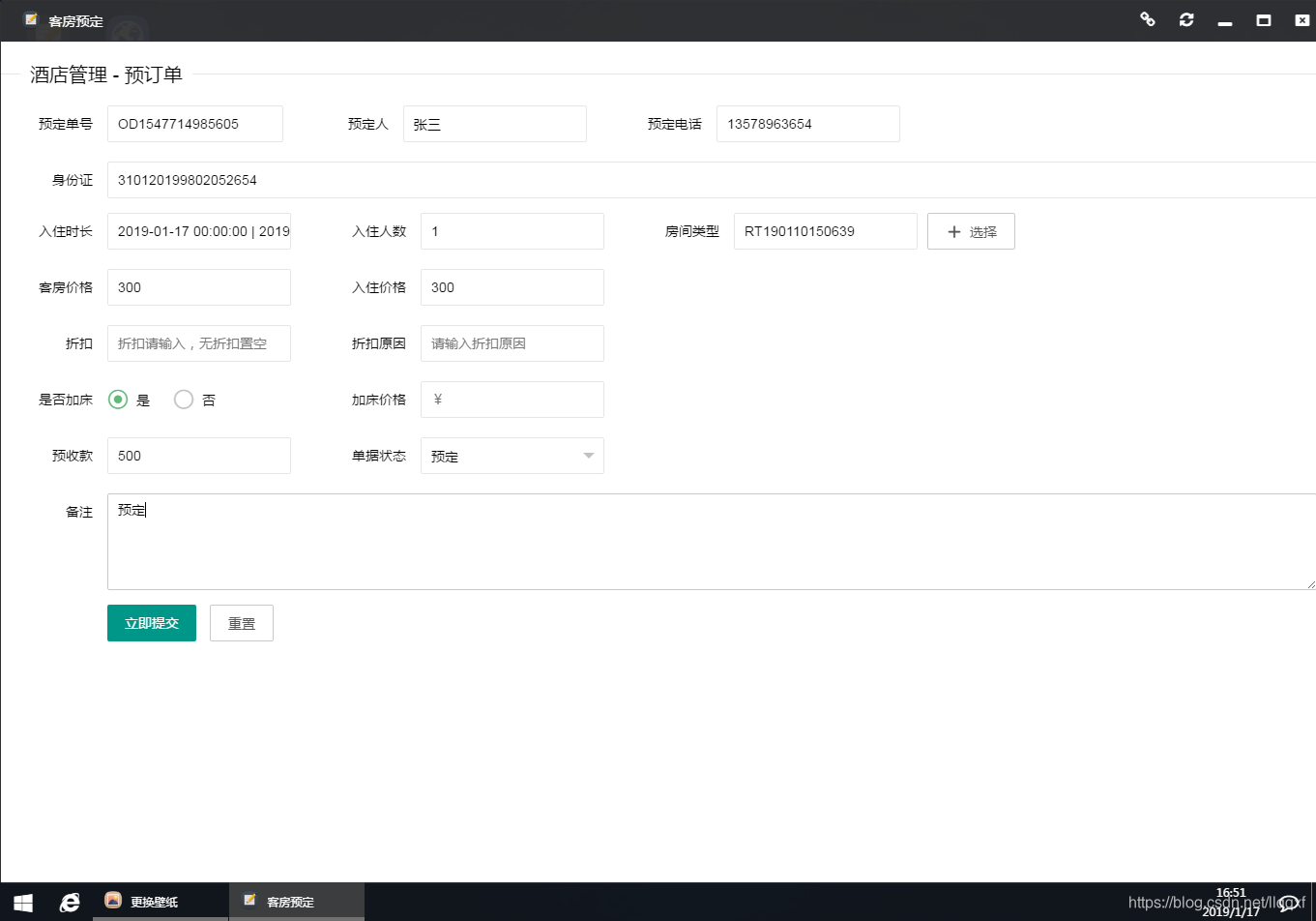This screenshot has height=921, width=1316.
Task: Maximize the 客房预定 window
Action: pos(1263,20)
